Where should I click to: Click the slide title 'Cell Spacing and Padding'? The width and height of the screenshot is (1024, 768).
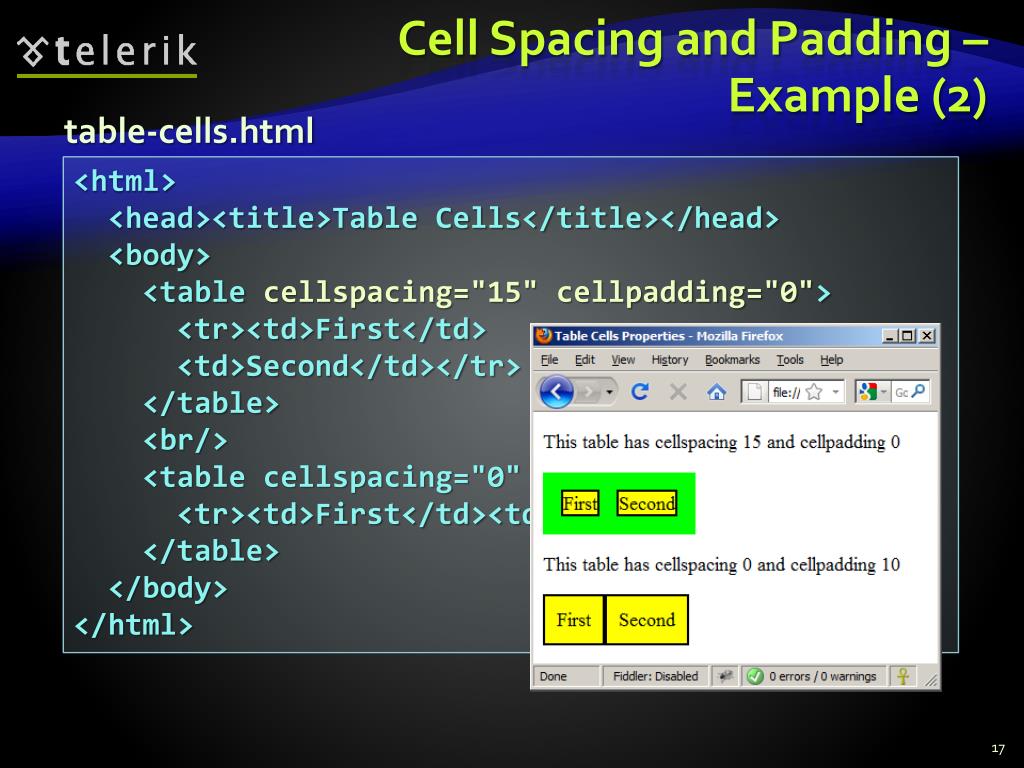click(693, 67)
